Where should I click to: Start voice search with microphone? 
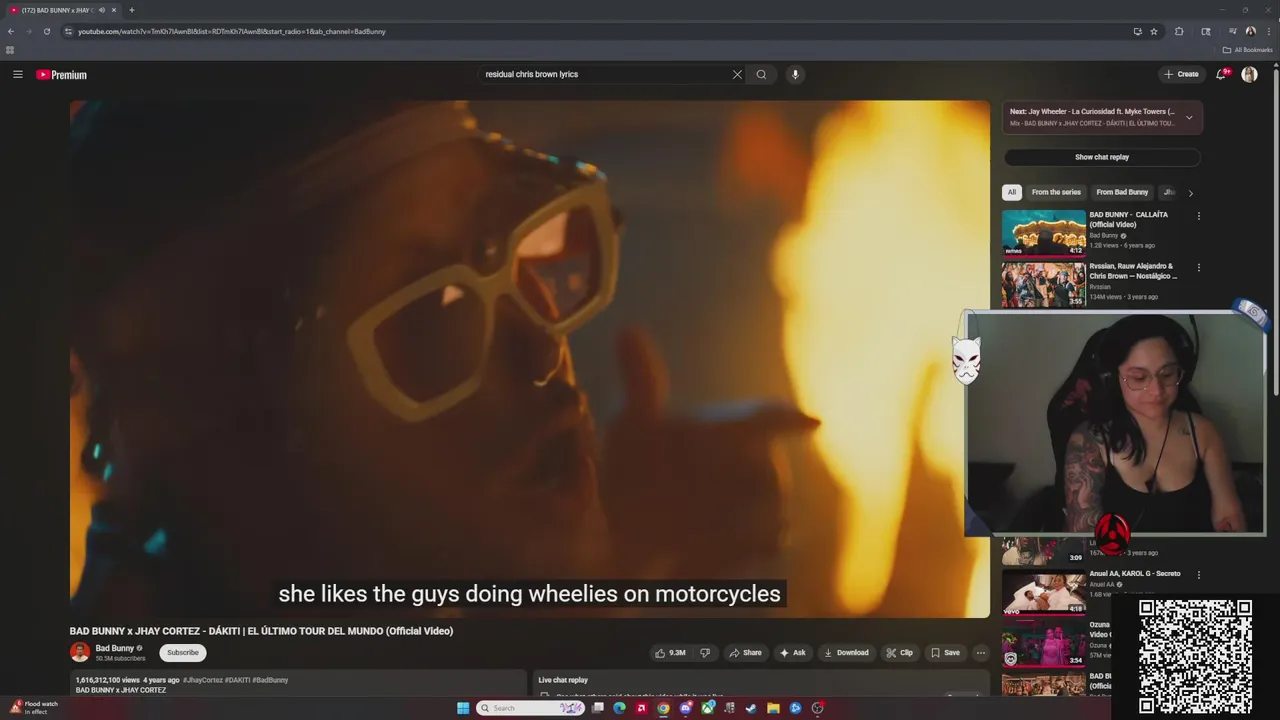click(x=795, y=74)
